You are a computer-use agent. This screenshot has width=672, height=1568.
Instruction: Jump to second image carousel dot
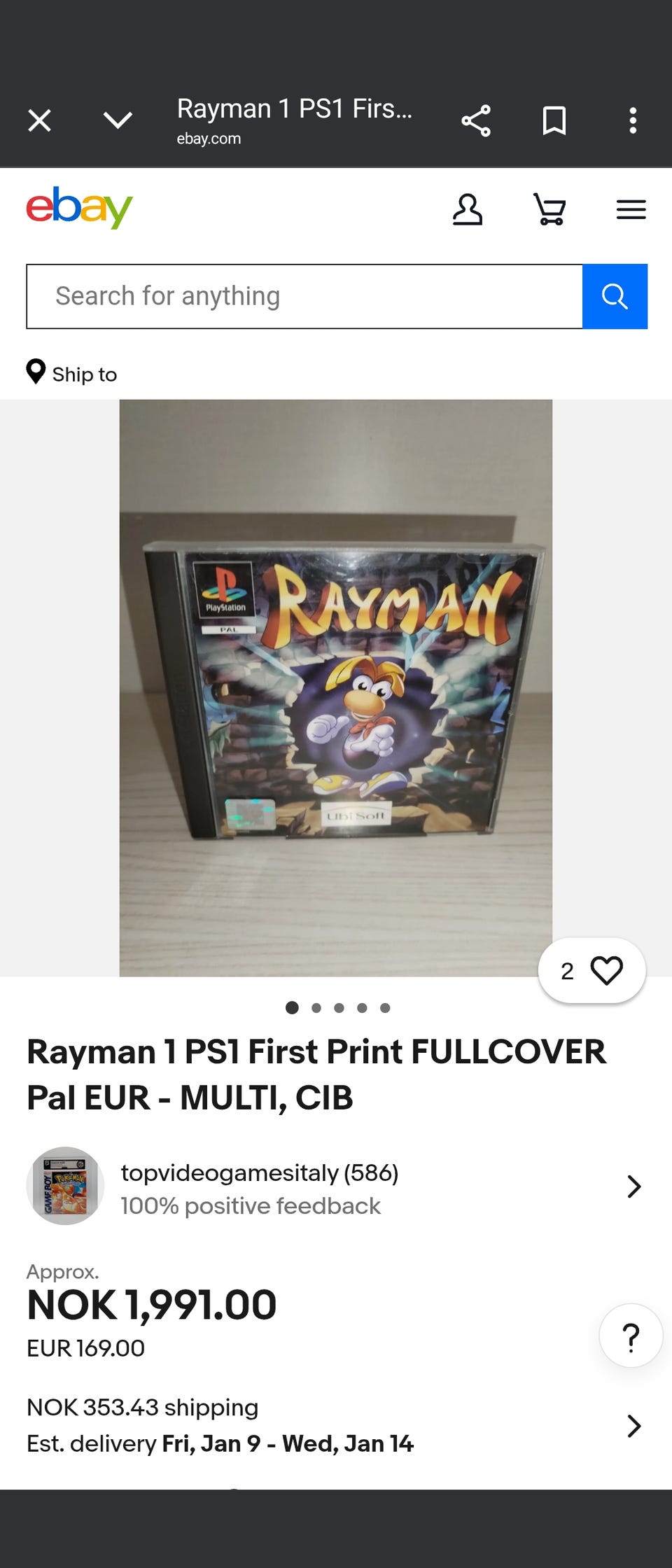pyautogui.click(x=316, y=1007)
